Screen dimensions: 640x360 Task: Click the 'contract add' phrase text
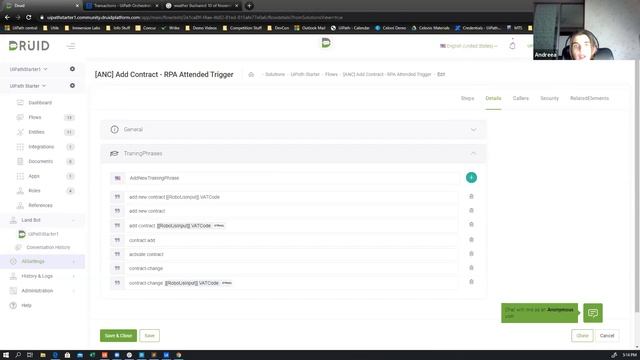142,240
